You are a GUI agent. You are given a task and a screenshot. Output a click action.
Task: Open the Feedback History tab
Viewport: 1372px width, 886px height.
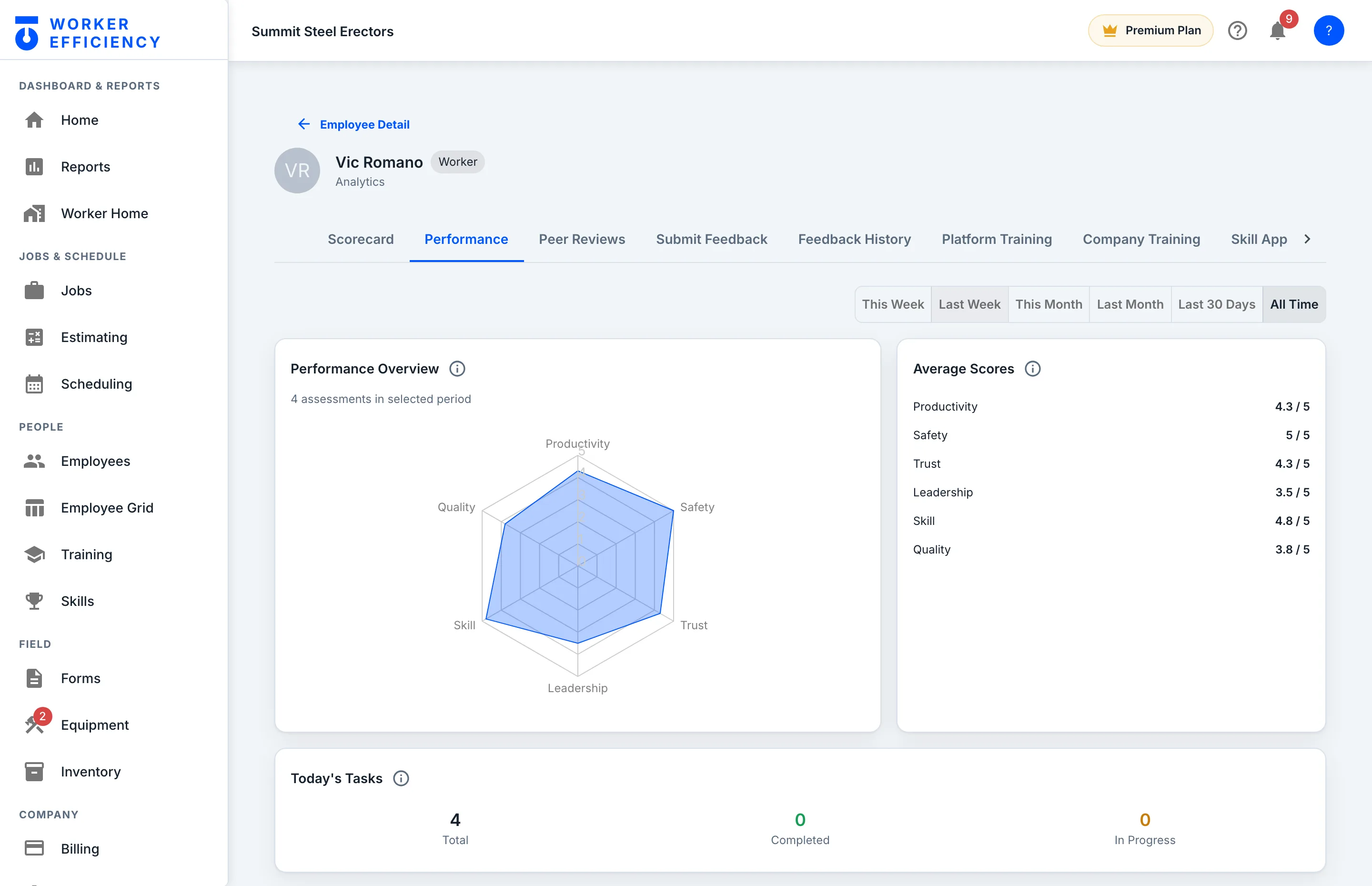(854, 239)
